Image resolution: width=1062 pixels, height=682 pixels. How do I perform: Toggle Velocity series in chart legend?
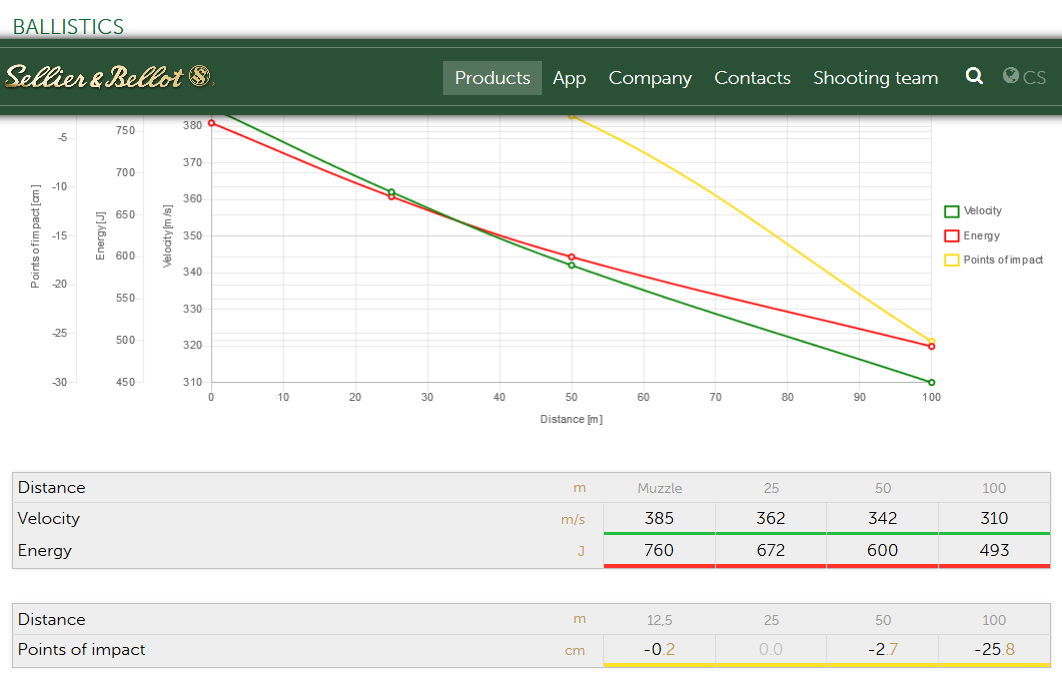pyautogui.click(x=982, y=211)
